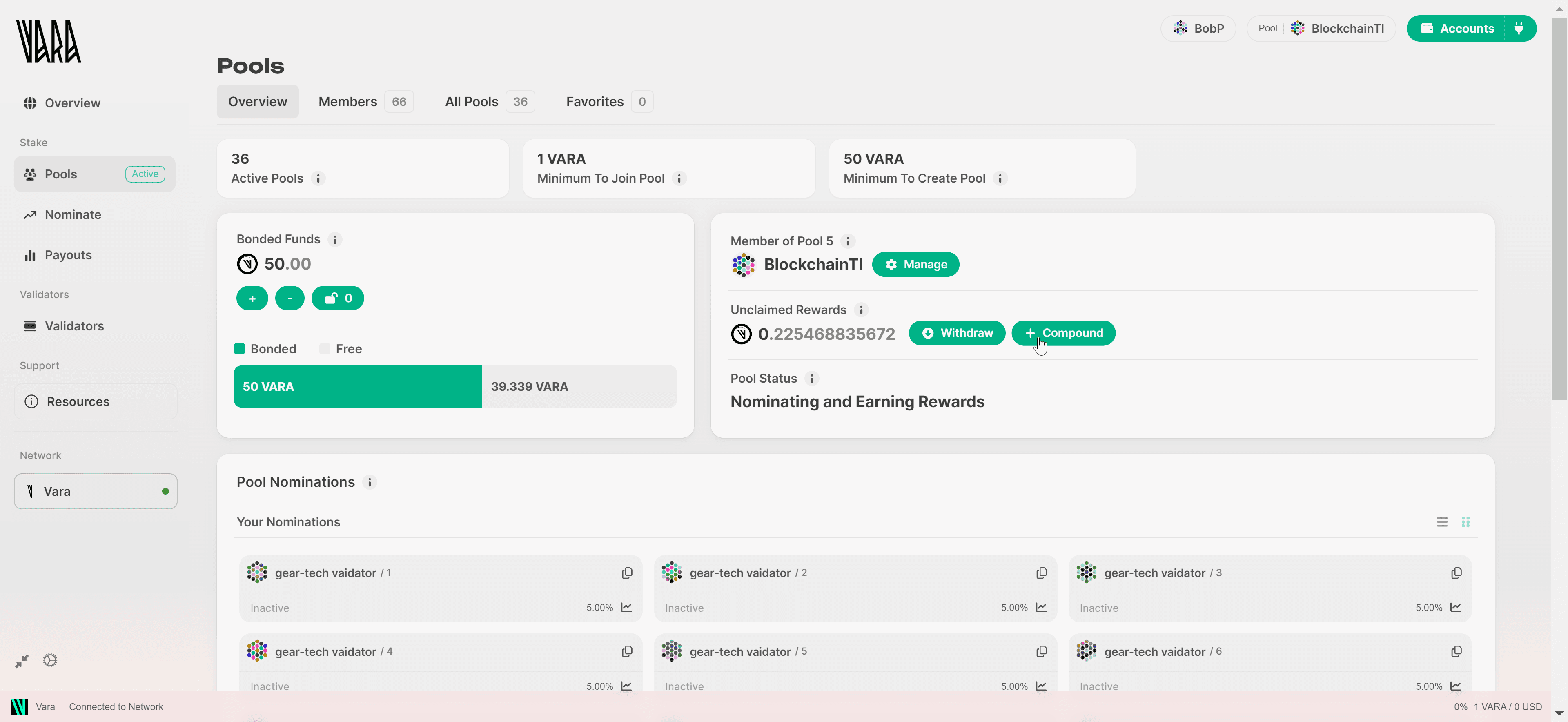Copy gear-tech vaidator / 1 address

tap(627, 573)
